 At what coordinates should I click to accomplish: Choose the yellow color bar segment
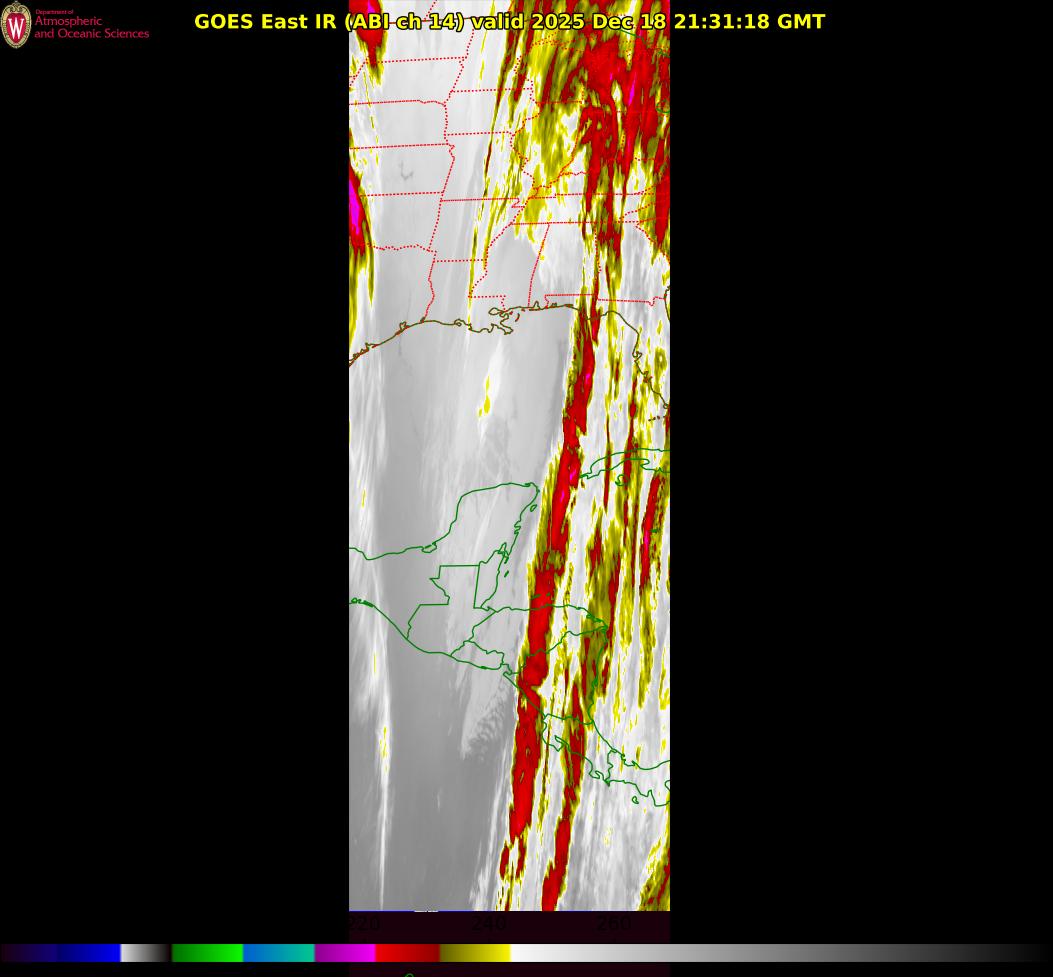coord(476,953)
